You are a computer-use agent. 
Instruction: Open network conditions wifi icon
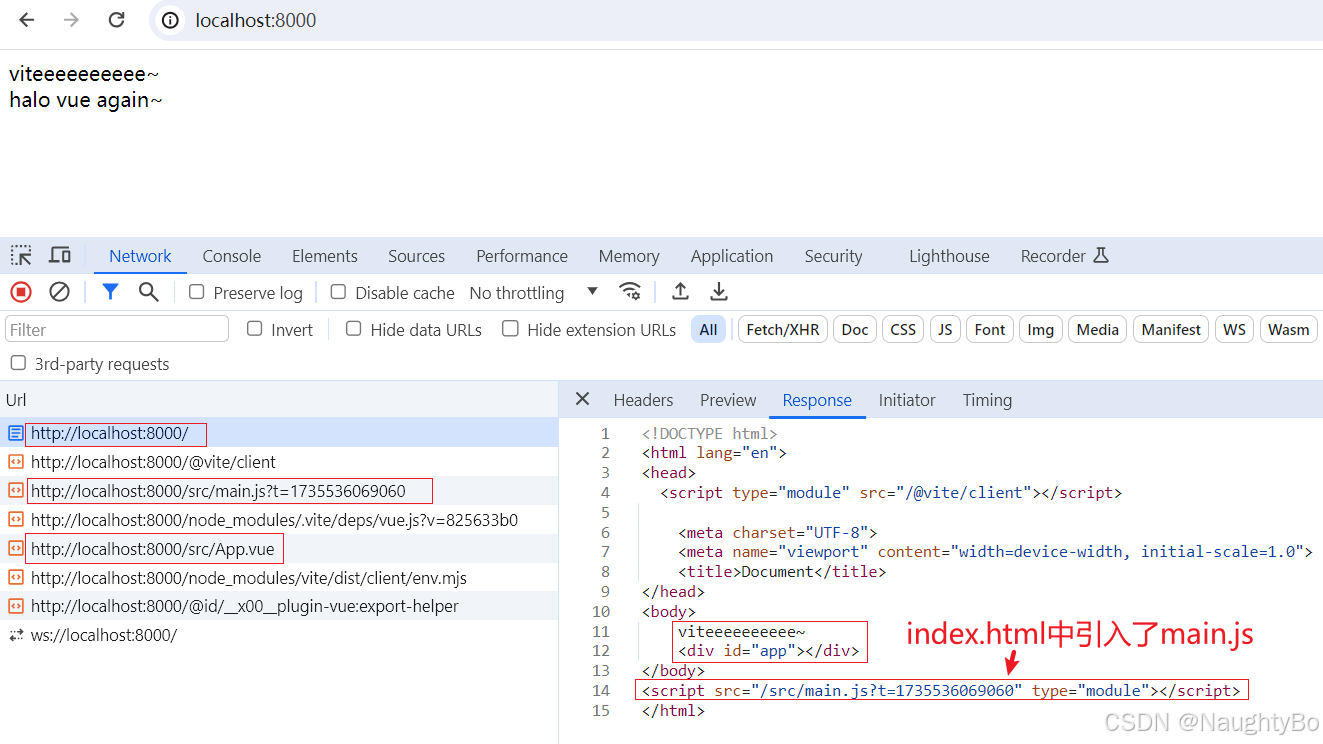[x=630, y=292]
